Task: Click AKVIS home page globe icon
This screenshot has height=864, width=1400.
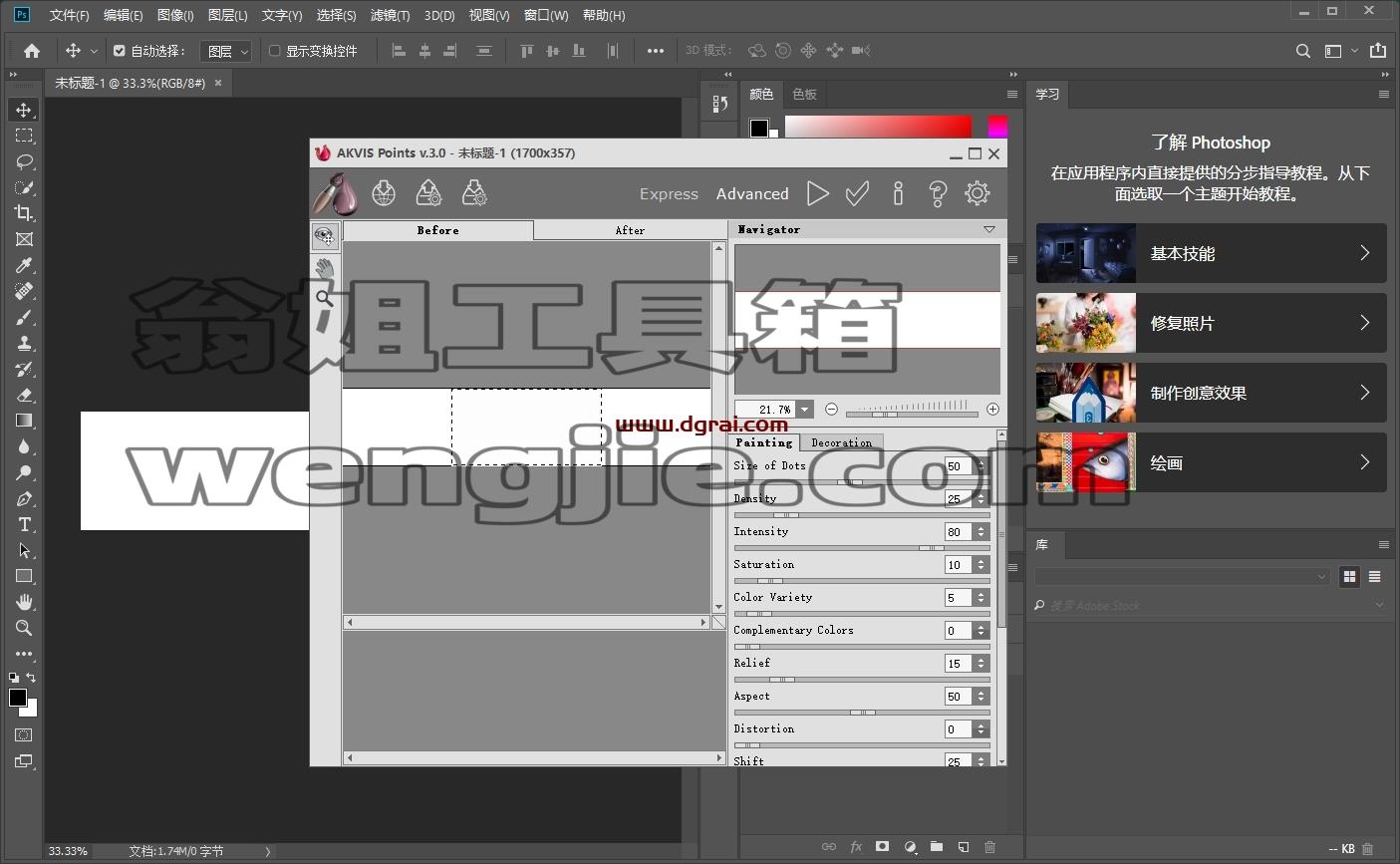Action: pyautogui.click(x=384, y=193)
